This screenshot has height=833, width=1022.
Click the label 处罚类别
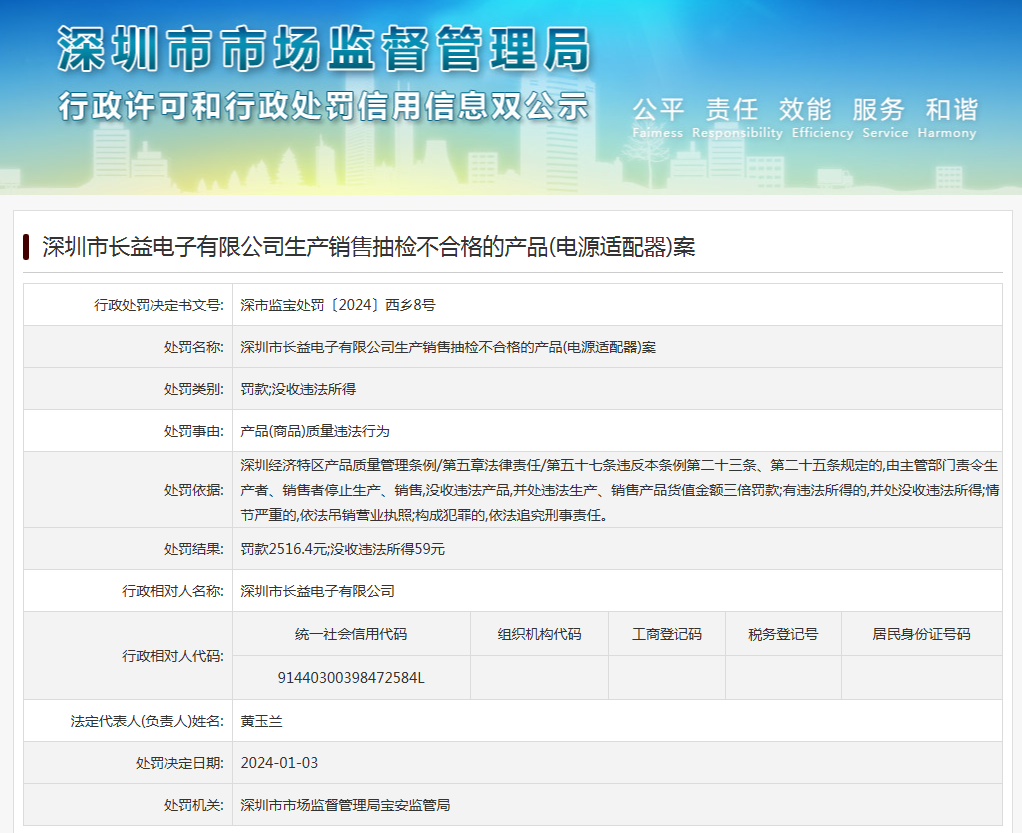(194, 389)
